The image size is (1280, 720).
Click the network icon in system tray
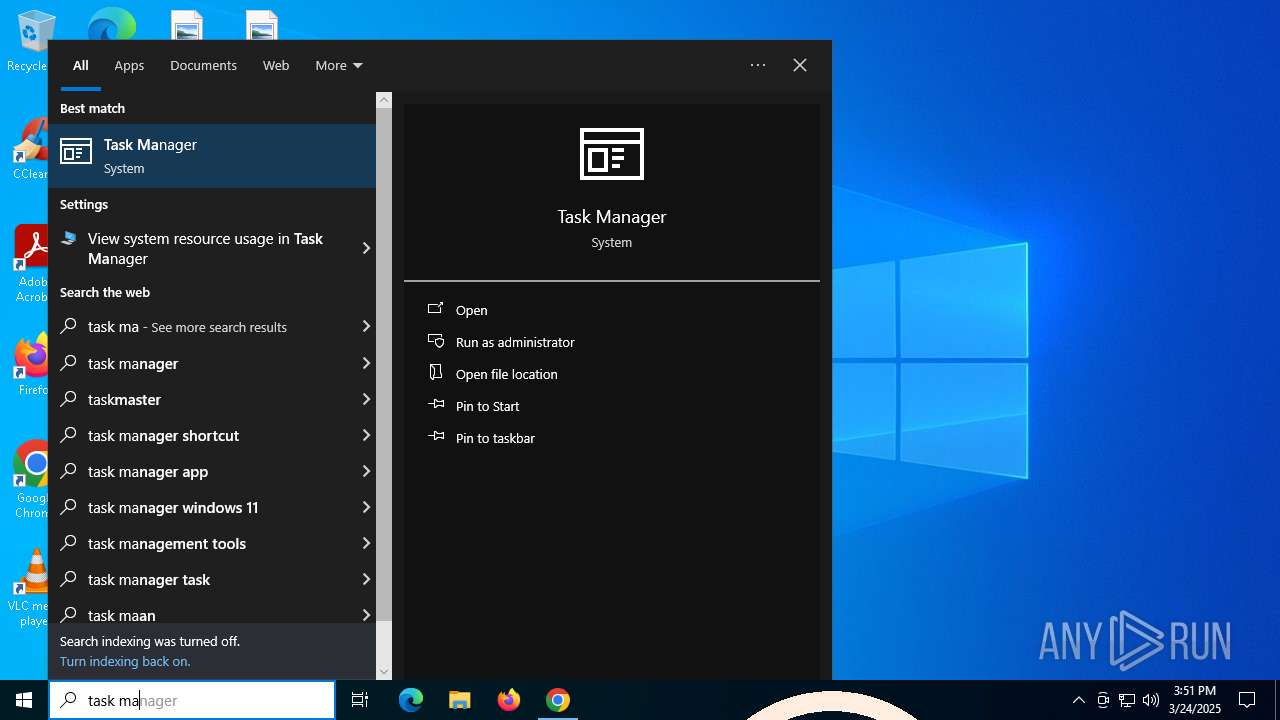tap(1127, 700)
